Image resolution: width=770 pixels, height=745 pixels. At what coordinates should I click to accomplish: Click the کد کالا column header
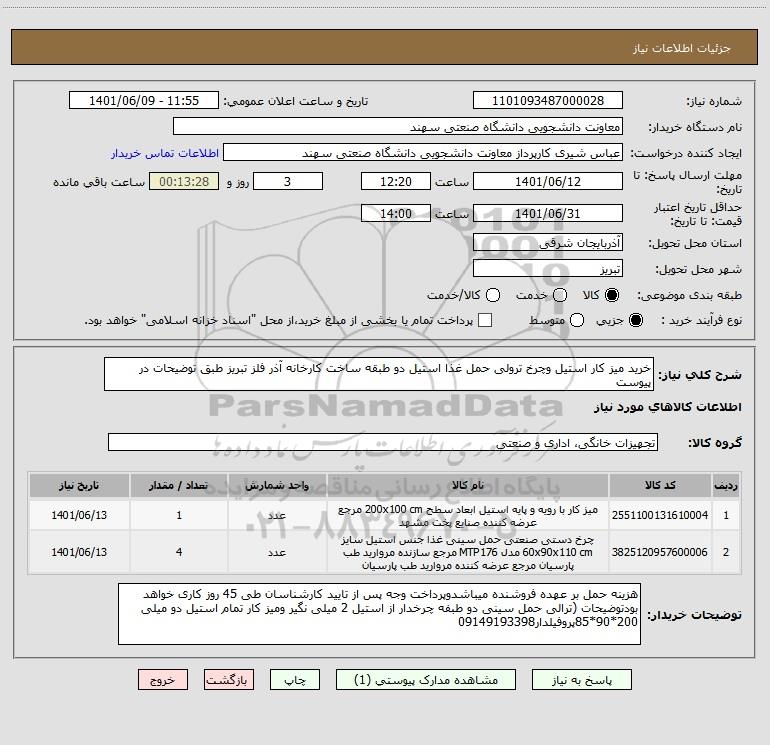(660, 486)
